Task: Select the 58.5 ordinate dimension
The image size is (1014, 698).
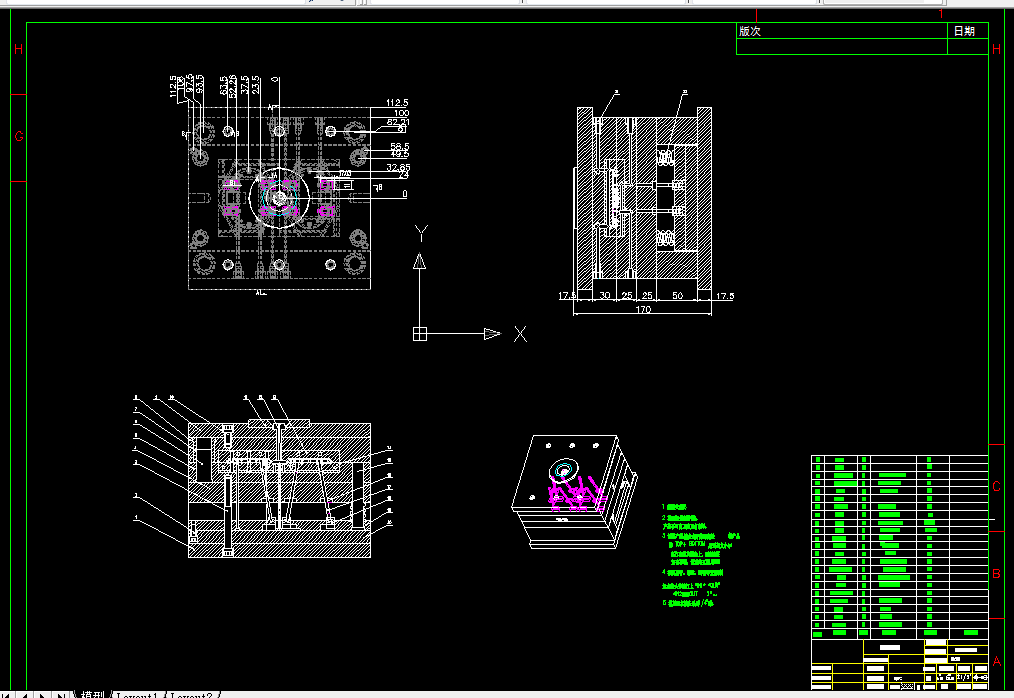Action: pyautogui.click(x=400, y=146)
